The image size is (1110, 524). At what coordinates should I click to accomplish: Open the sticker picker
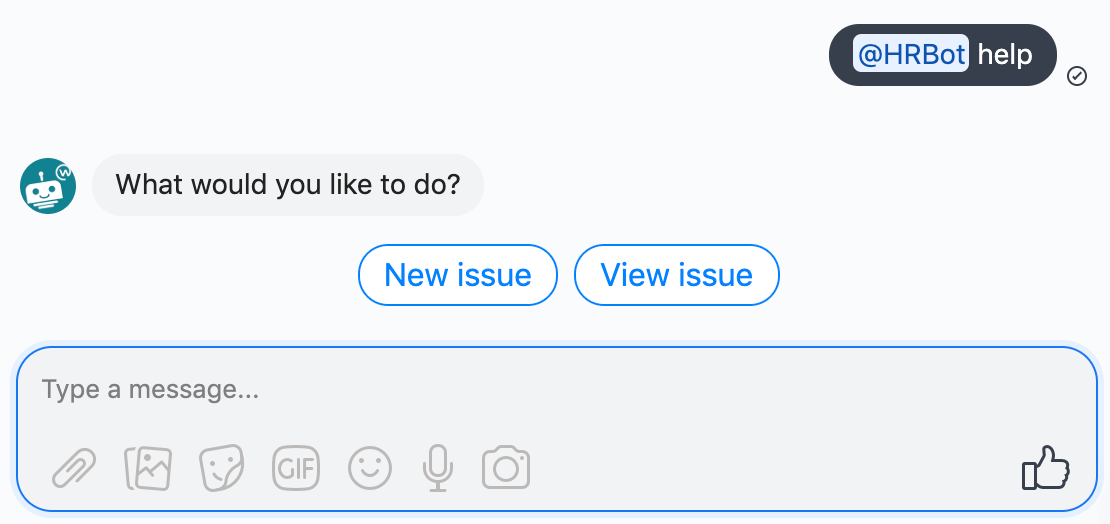click(x=222, y=467)
